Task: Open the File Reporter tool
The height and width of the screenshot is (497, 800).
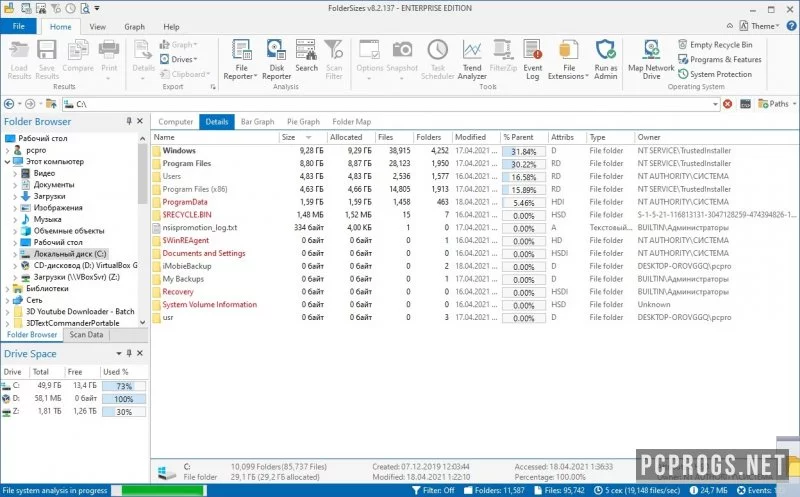Action: [x=241, y=60]
